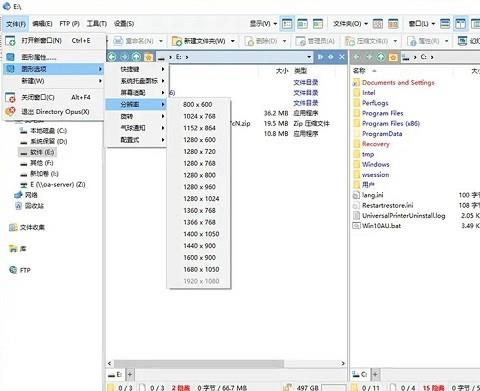Viewport: 480px width, 391px height.
Task: Select 本地磁盘 (C:) in the tree
Action: click(x=43, y=130)
